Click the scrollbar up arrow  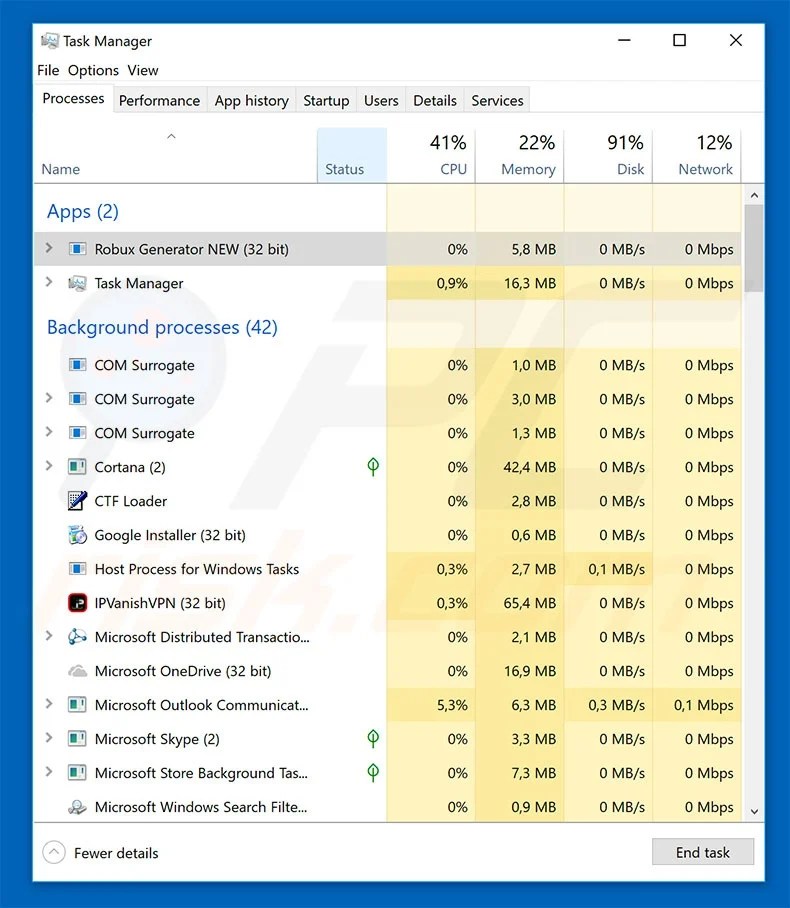754,196
